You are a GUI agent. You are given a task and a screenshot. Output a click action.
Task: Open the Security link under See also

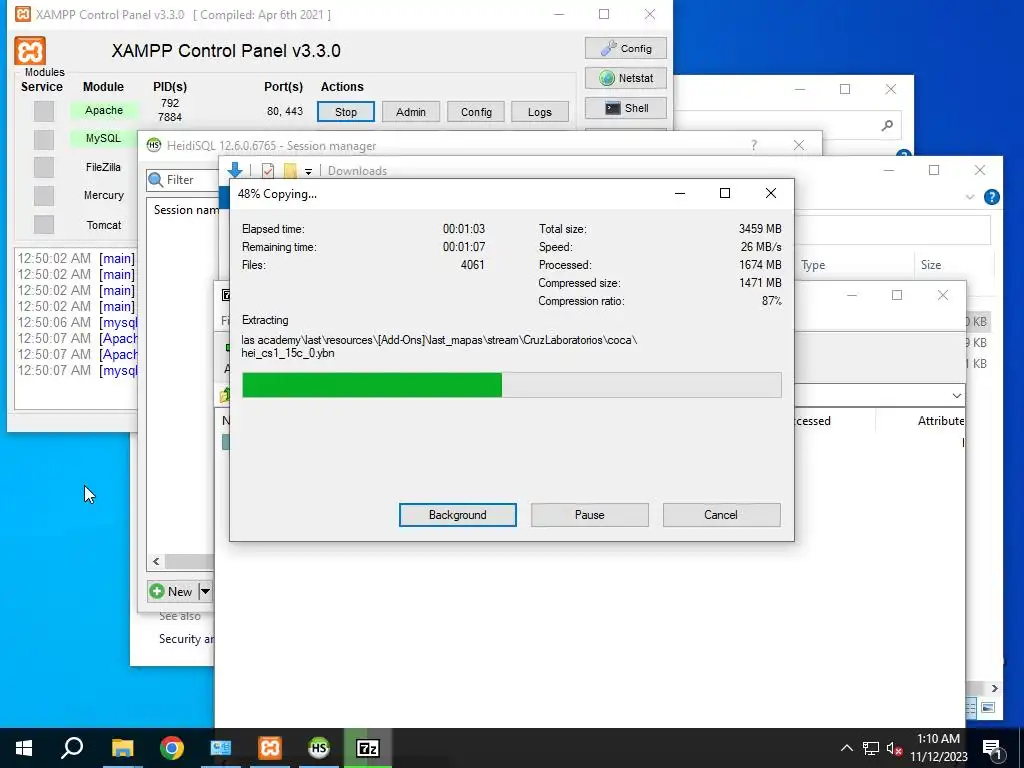pos(187,639)
